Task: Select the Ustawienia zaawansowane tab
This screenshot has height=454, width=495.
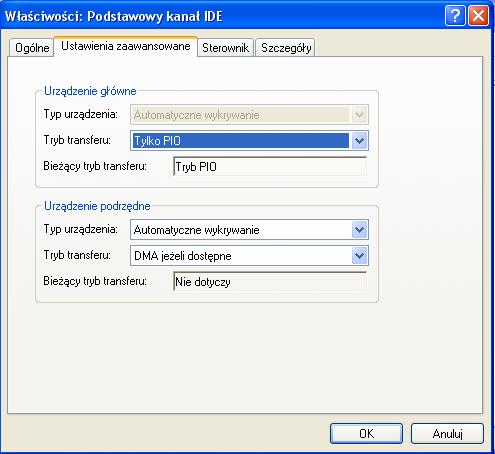Action: (126, 46)
